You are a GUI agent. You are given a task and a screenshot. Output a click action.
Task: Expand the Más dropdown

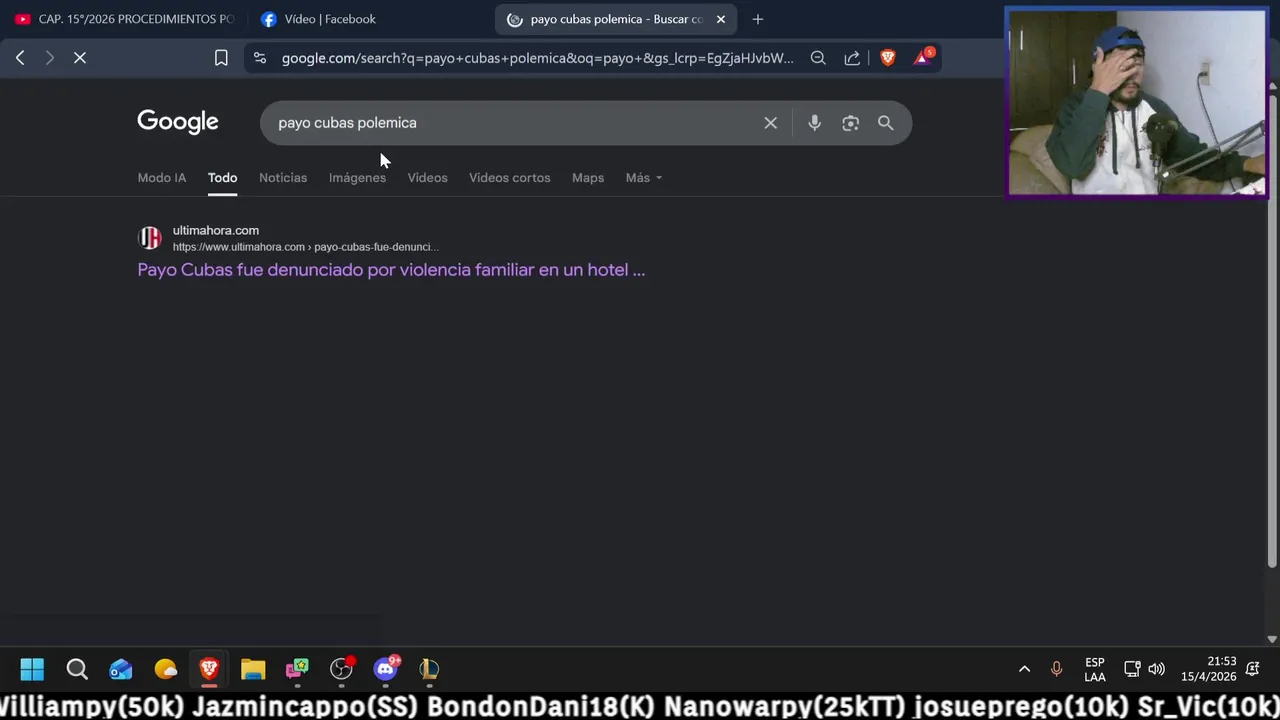pos(643,178)
